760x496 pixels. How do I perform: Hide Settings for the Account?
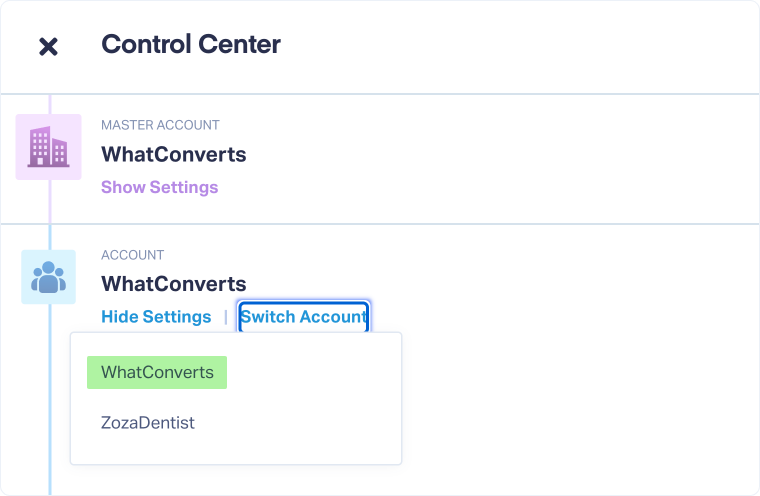156,317
